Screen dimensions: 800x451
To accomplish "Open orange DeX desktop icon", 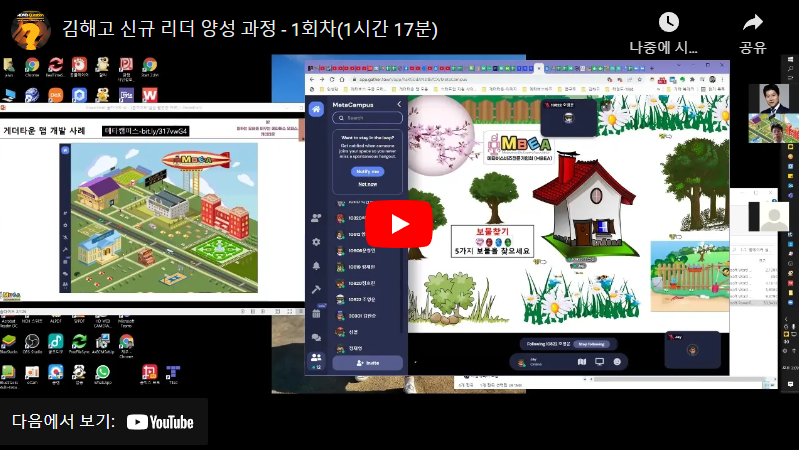I will 56,95.
